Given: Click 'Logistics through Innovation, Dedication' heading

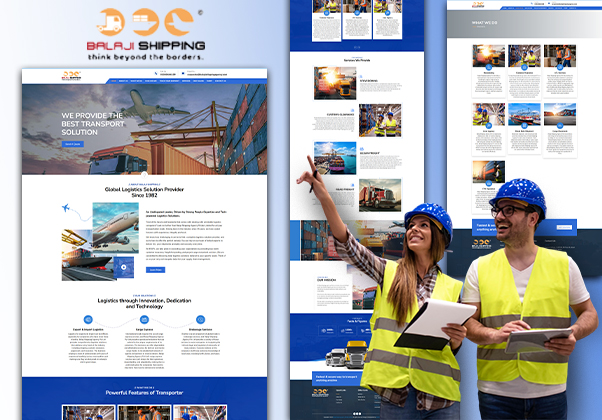Looking at the screenshot, I should [144, 303].
